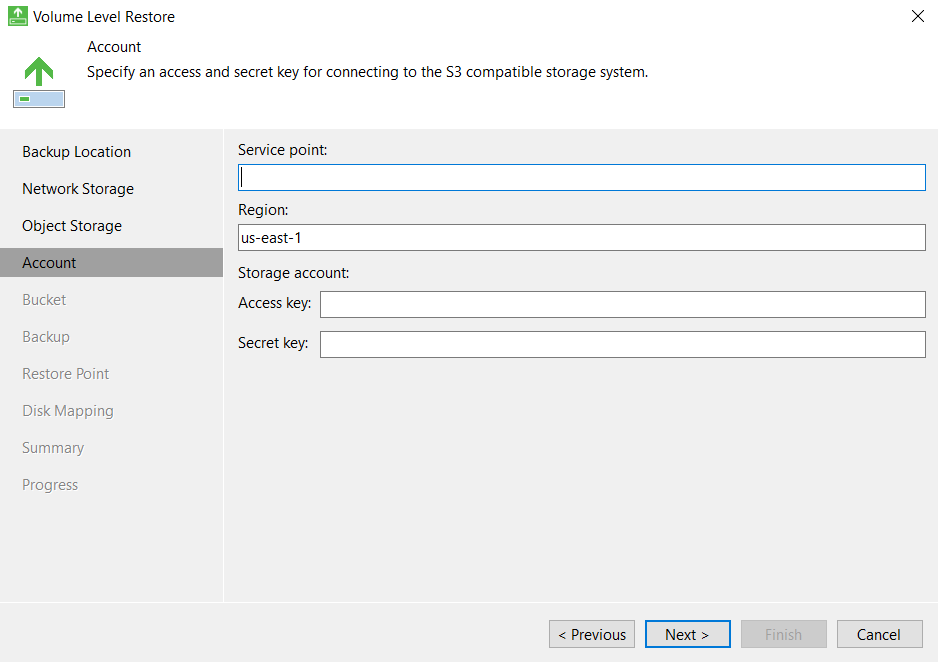Select the Disk Mapping step
This screenshot has height=662, width=938.
point(68,411)
